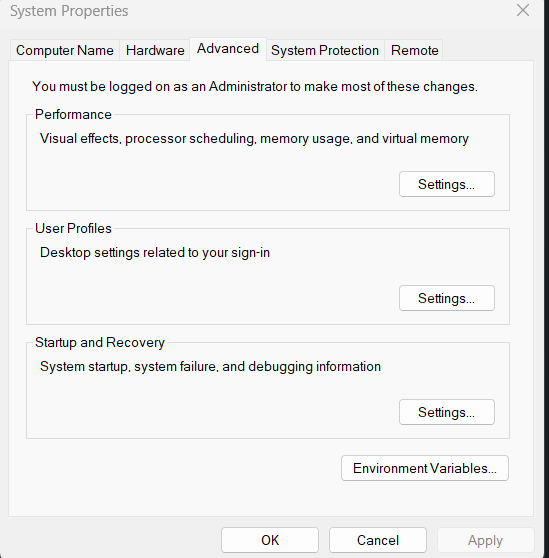Screen dimensions: 549x558
Task: Go to the System Protection tab
Action: pos(325,50)
